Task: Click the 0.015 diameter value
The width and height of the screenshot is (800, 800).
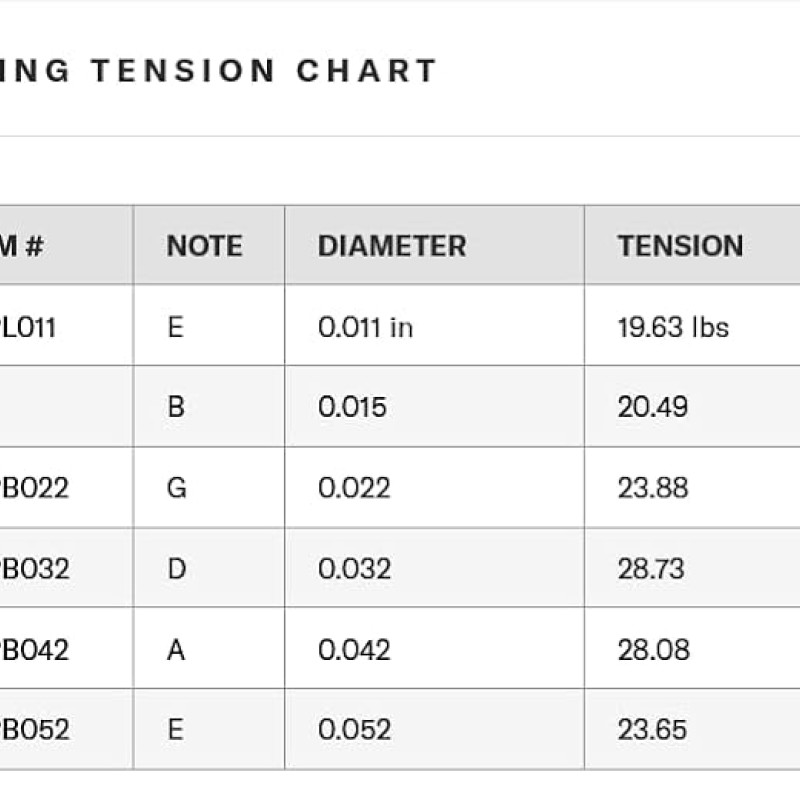Action: (352, 407)
